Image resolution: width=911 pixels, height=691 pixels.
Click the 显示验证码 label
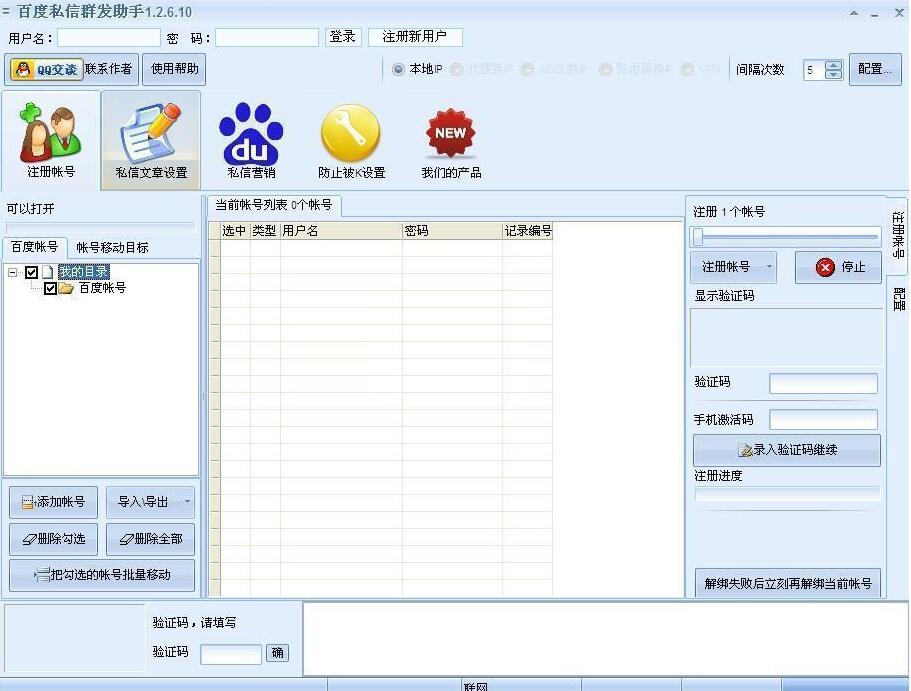tap(725, 296)
